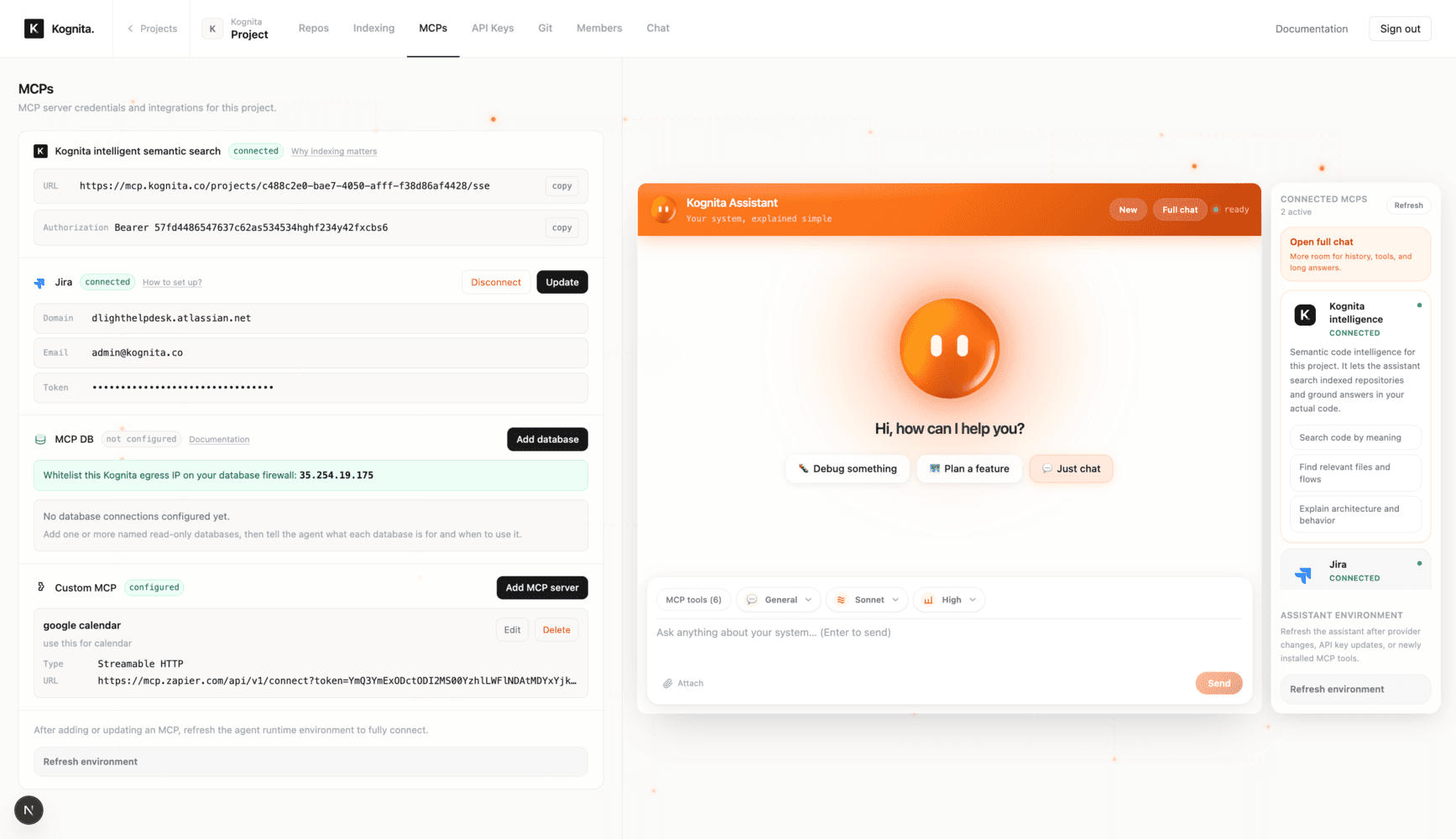Expand the Sonnet model dropdown
The height and width of the screenshot is (839, 1456).
(867, 600)
